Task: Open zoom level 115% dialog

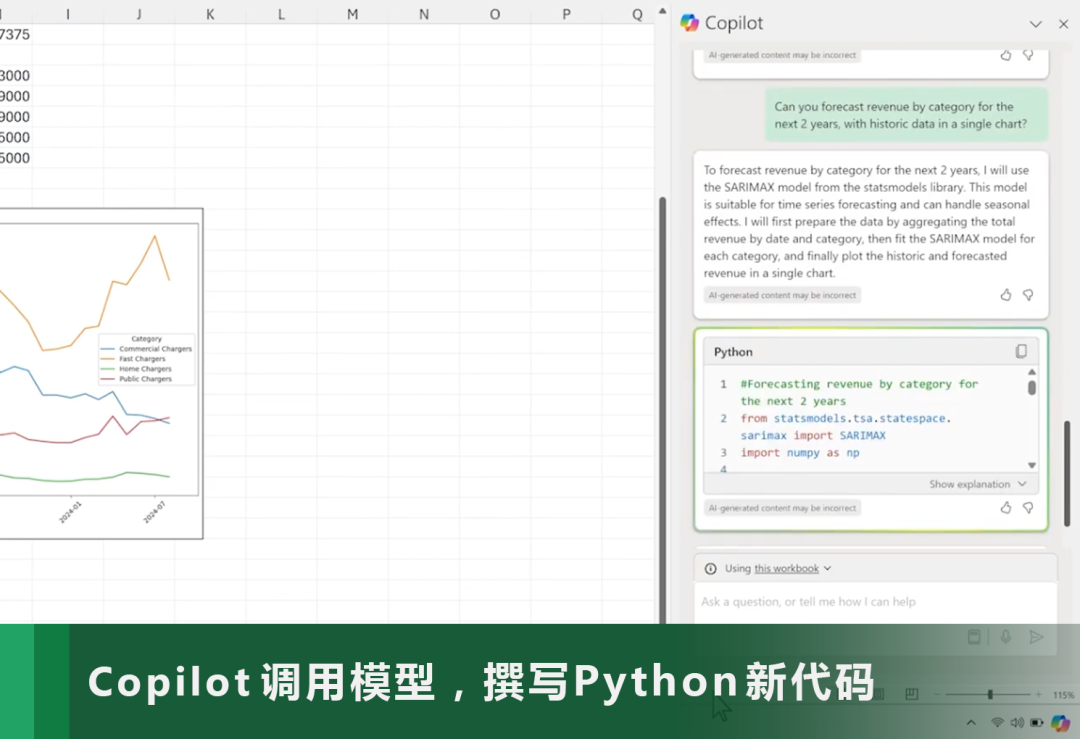Action: 1063,695
